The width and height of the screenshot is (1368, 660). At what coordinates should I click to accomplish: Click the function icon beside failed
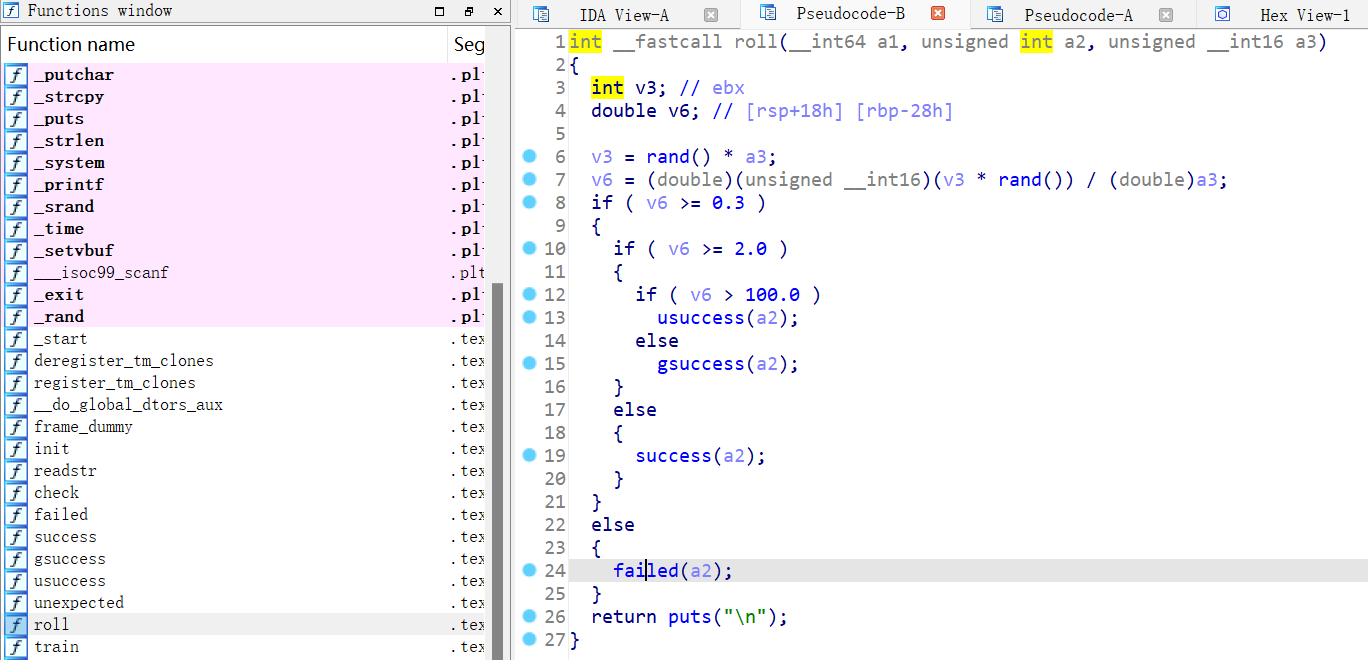tap(16, 515)
